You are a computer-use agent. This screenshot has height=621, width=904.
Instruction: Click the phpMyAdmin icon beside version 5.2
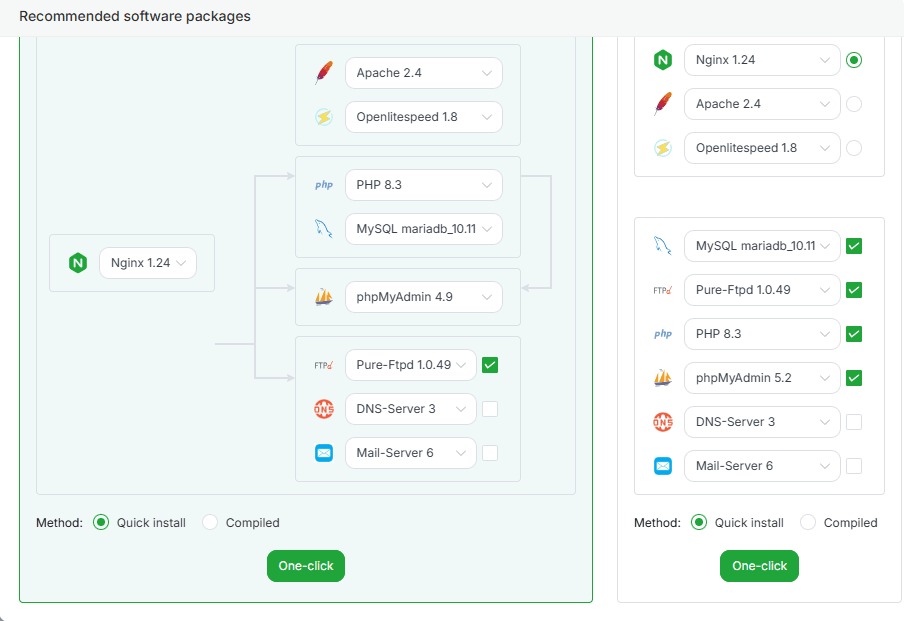pos(662,378)
